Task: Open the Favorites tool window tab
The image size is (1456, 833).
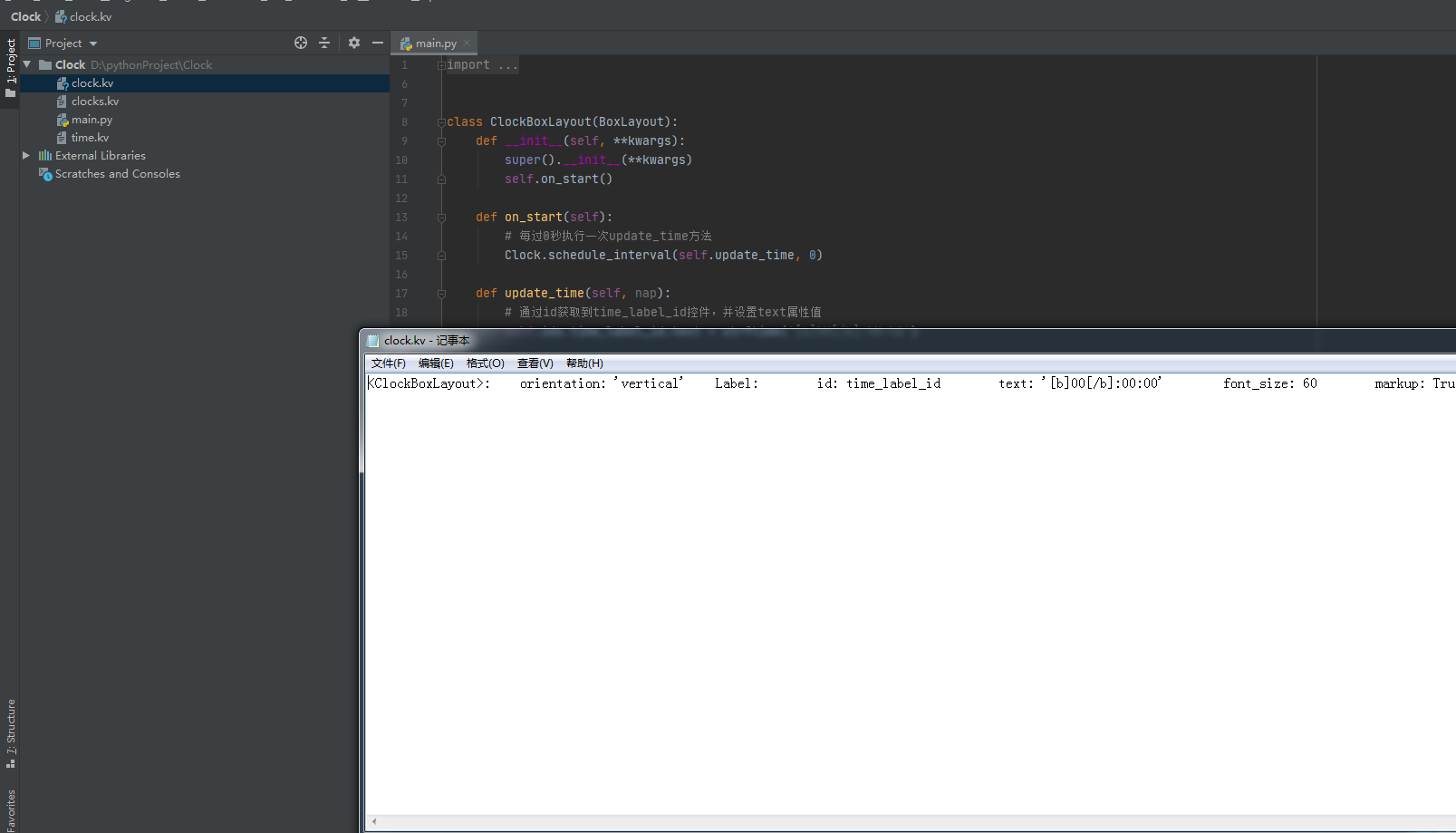Action: 10,811
